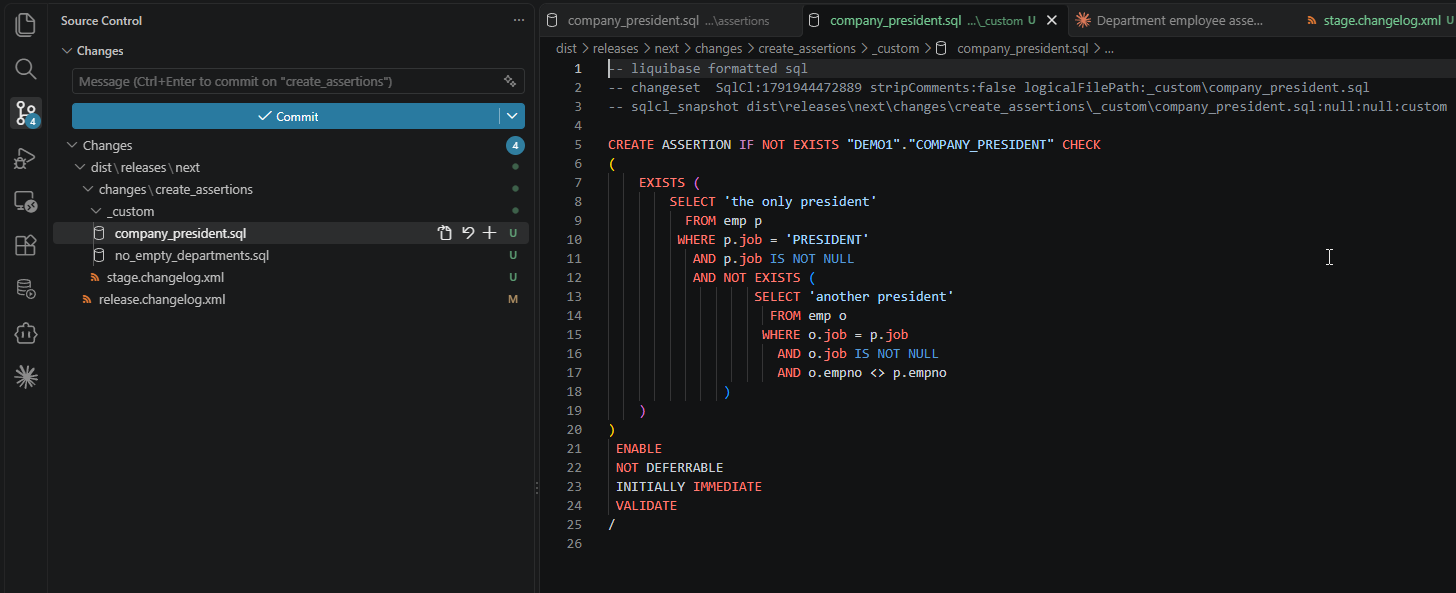Open the Run and Debug view
Image resolution: width=1456 pixels, height=593 pixels.
[x=26, y=158]
